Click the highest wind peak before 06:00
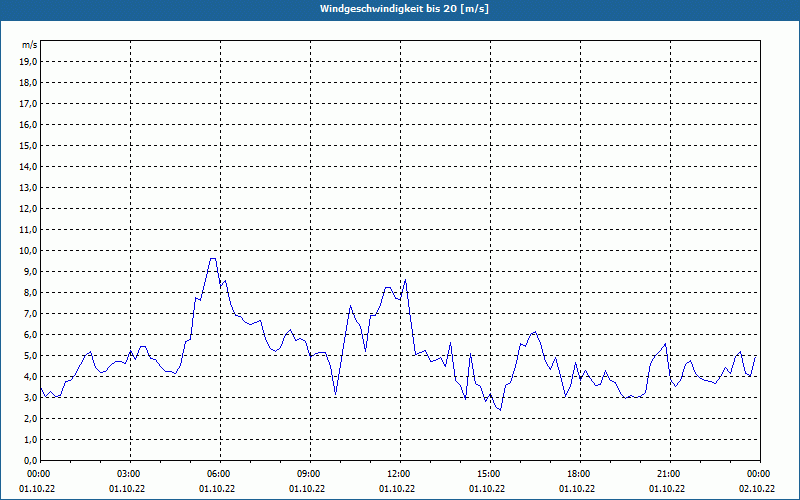The image size is (800, 500). (213, 258)
